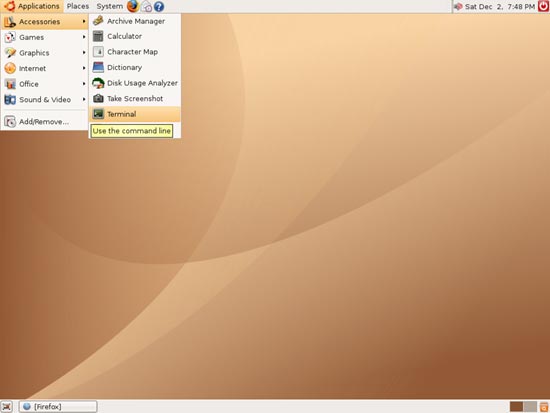Open the clock showing Sat Dec 2, 7:48 PM

(x=500, y=6)
